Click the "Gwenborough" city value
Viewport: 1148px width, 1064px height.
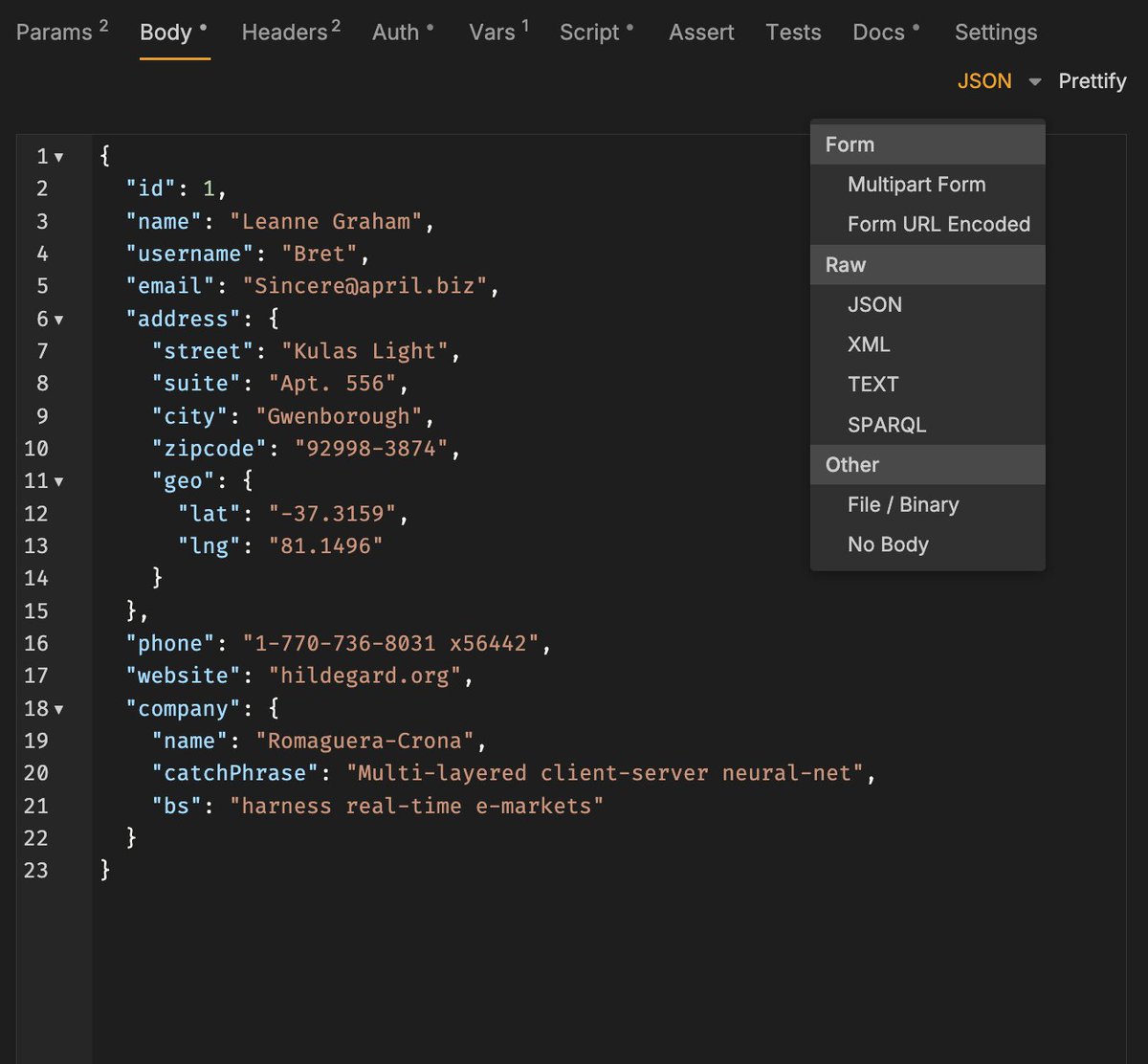pos(339,416)
